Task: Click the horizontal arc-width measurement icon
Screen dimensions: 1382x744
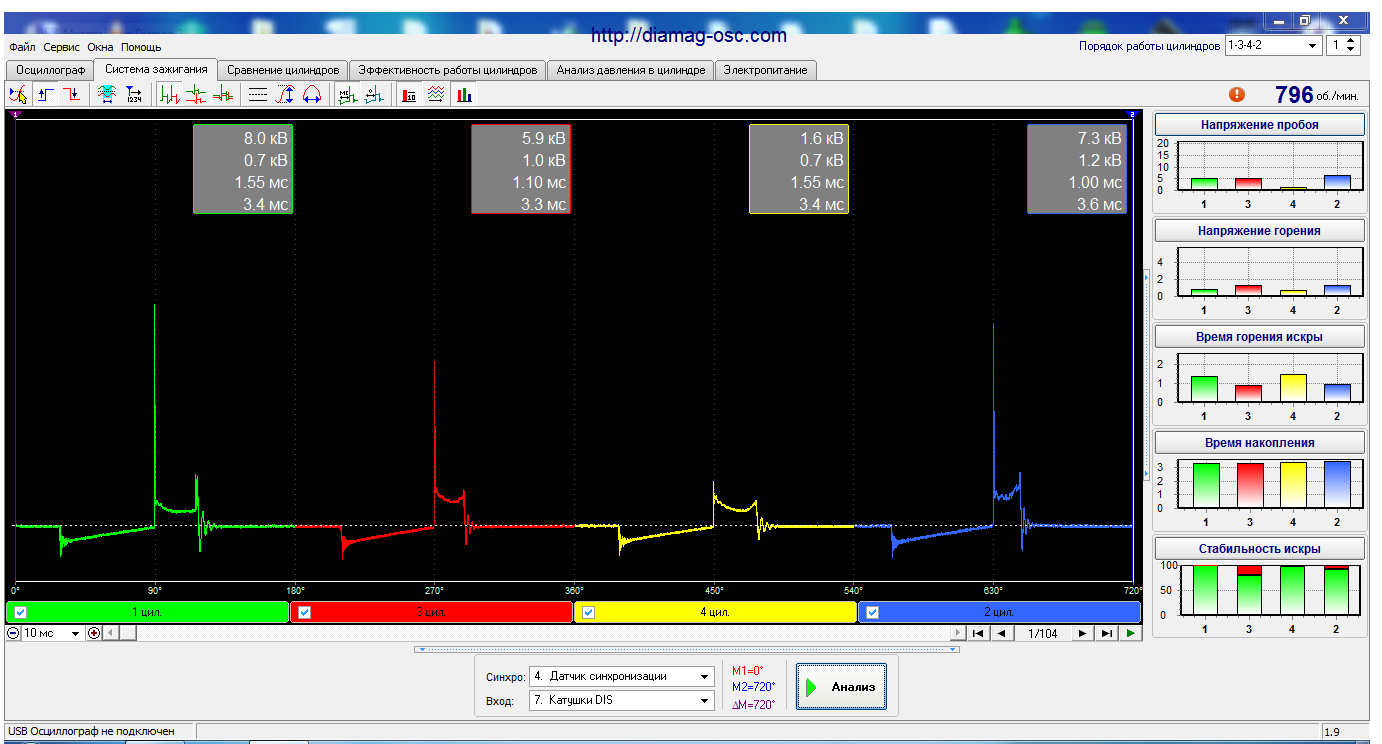Action: pos(311,95)
